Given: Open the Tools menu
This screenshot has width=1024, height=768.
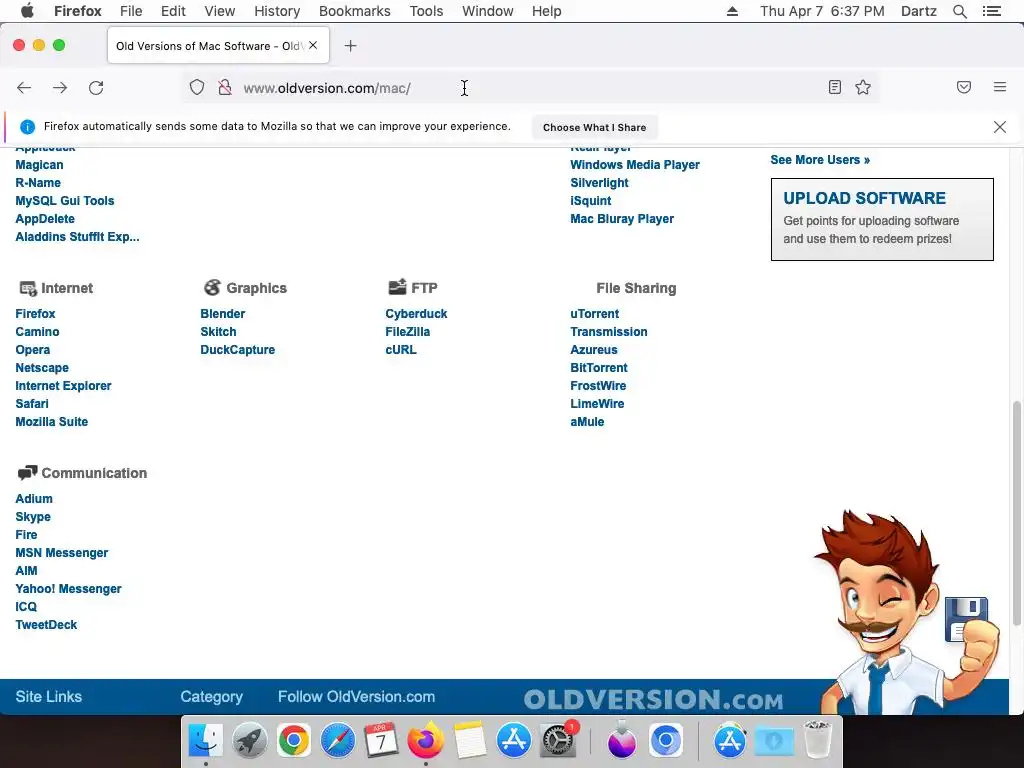Looking at the screenshot, I should click(426, 11).
